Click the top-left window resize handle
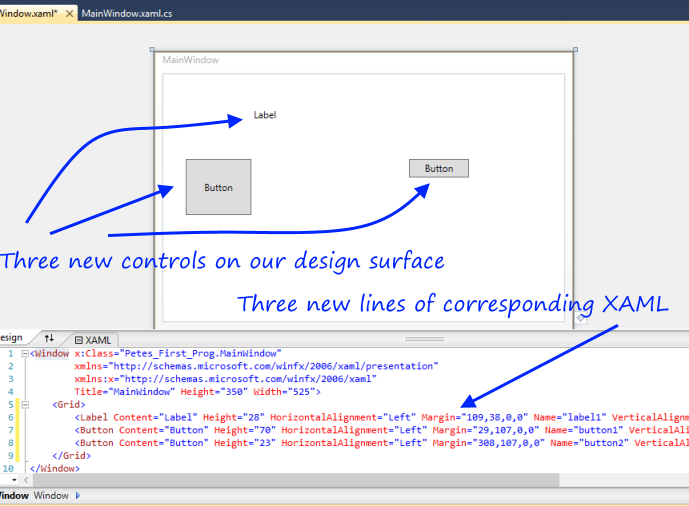 tap(152, 49)
